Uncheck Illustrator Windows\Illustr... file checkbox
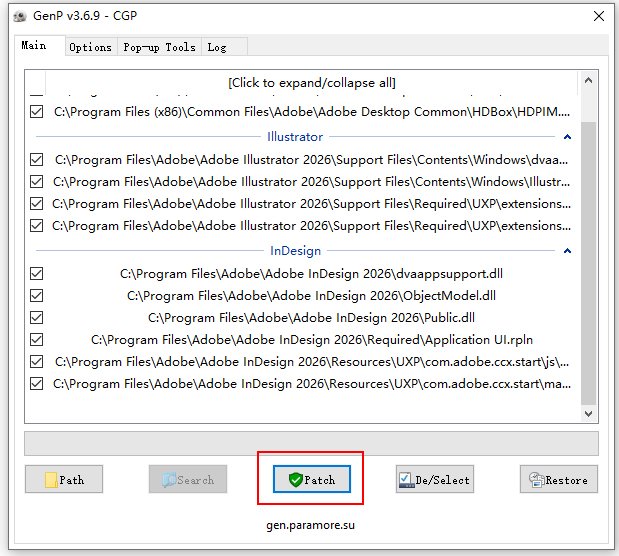The height and width of the screenshot is (556, 619). point(37,182)
